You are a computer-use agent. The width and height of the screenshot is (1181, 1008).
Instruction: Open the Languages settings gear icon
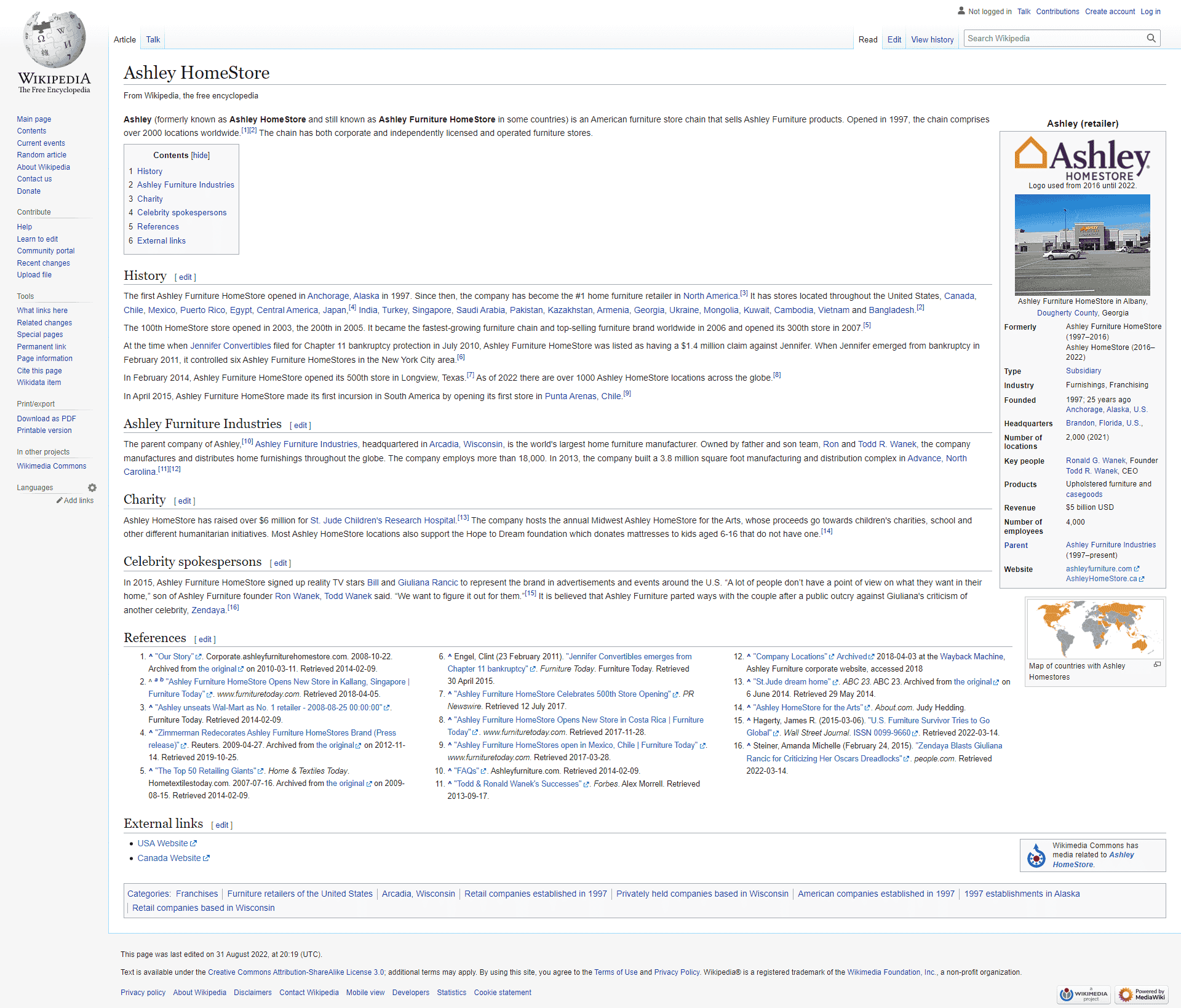click(x=92, y=488)
